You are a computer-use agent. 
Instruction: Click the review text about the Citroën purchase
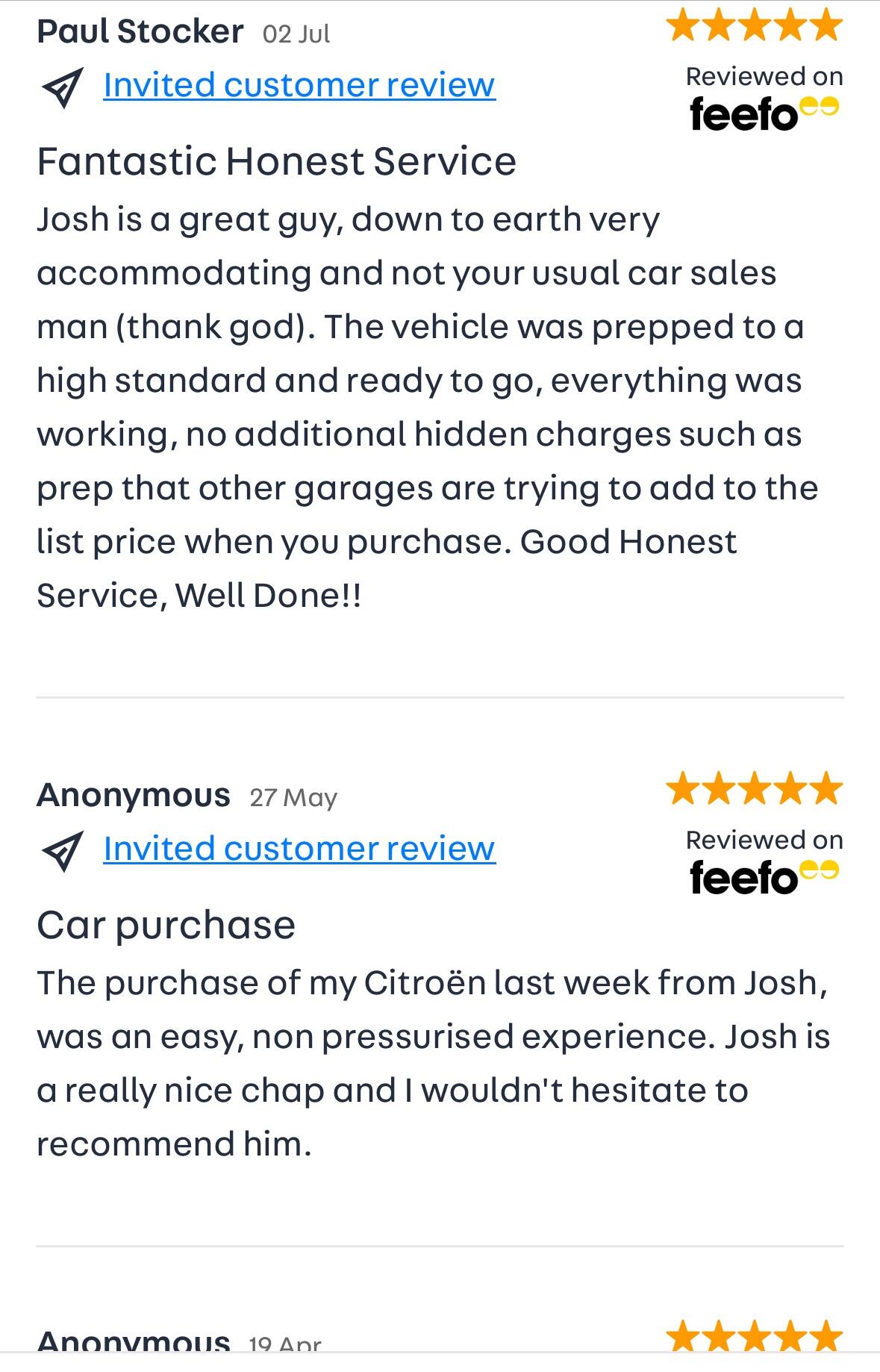click(x=433, y=1063)
